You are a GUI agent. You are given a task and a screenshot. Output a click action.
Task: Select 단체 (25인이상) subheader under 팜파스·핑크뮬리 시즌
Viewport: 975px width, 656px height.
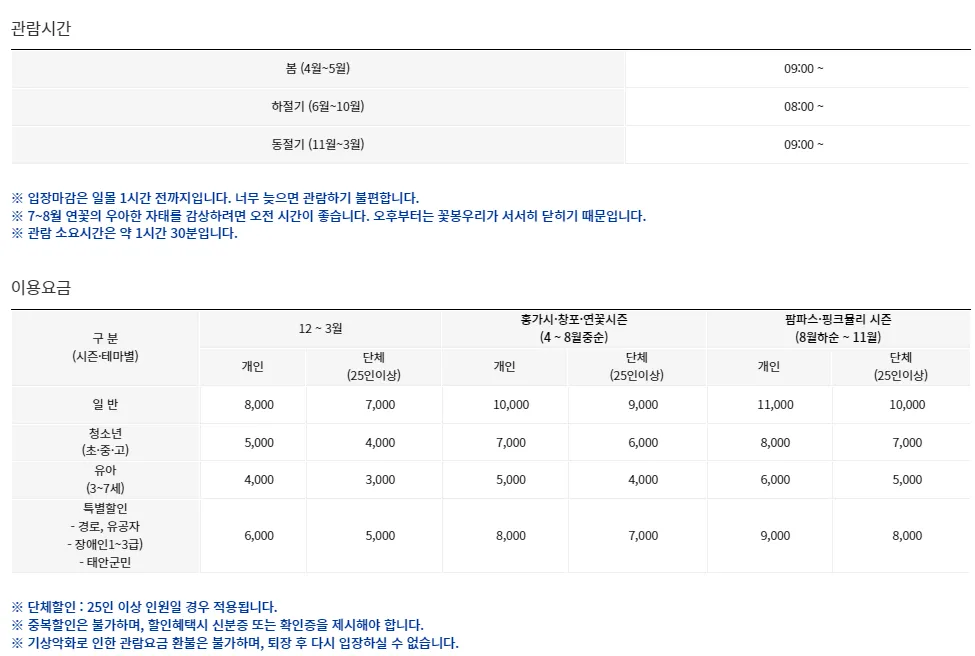click(x=901, y=366)
